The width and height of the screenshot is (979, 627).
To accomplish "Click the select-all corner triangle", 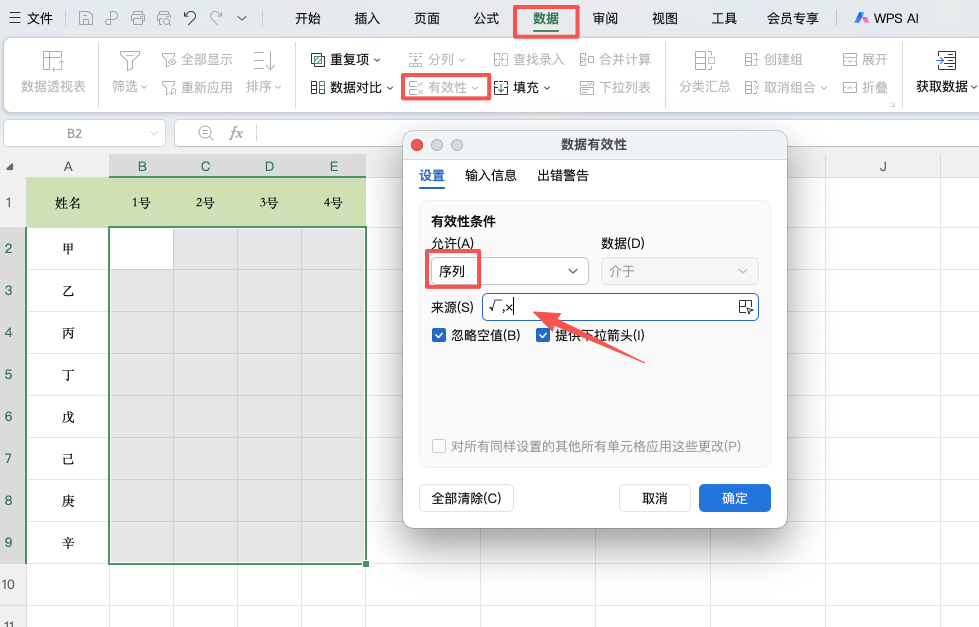I will 9,167.
